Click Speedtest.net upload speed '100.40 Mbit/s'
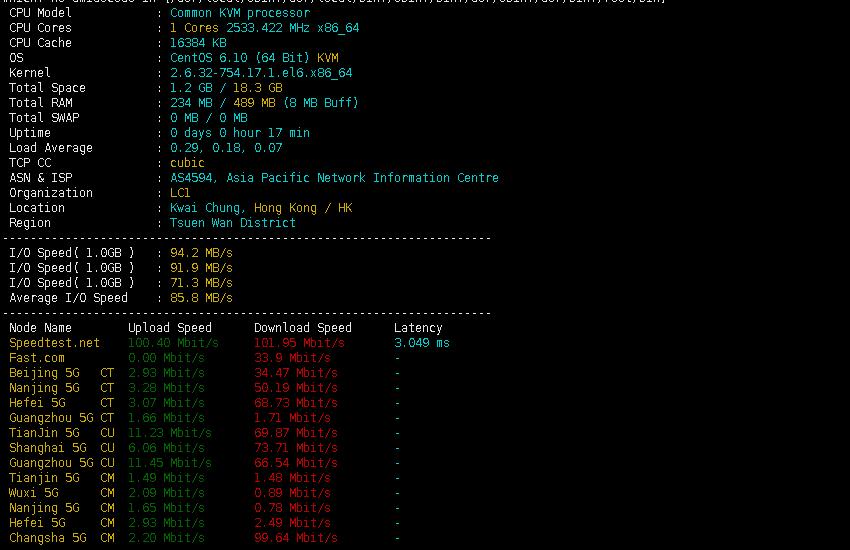Screen dimensions: 850x550 tap(173, 343)
